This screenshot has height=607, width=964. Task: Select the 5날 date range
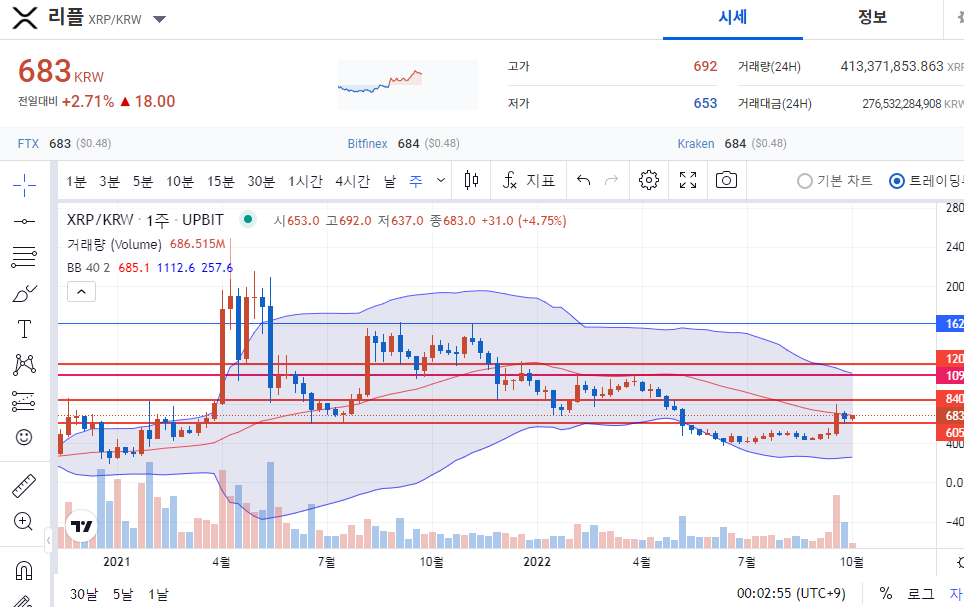click(123, 594)
